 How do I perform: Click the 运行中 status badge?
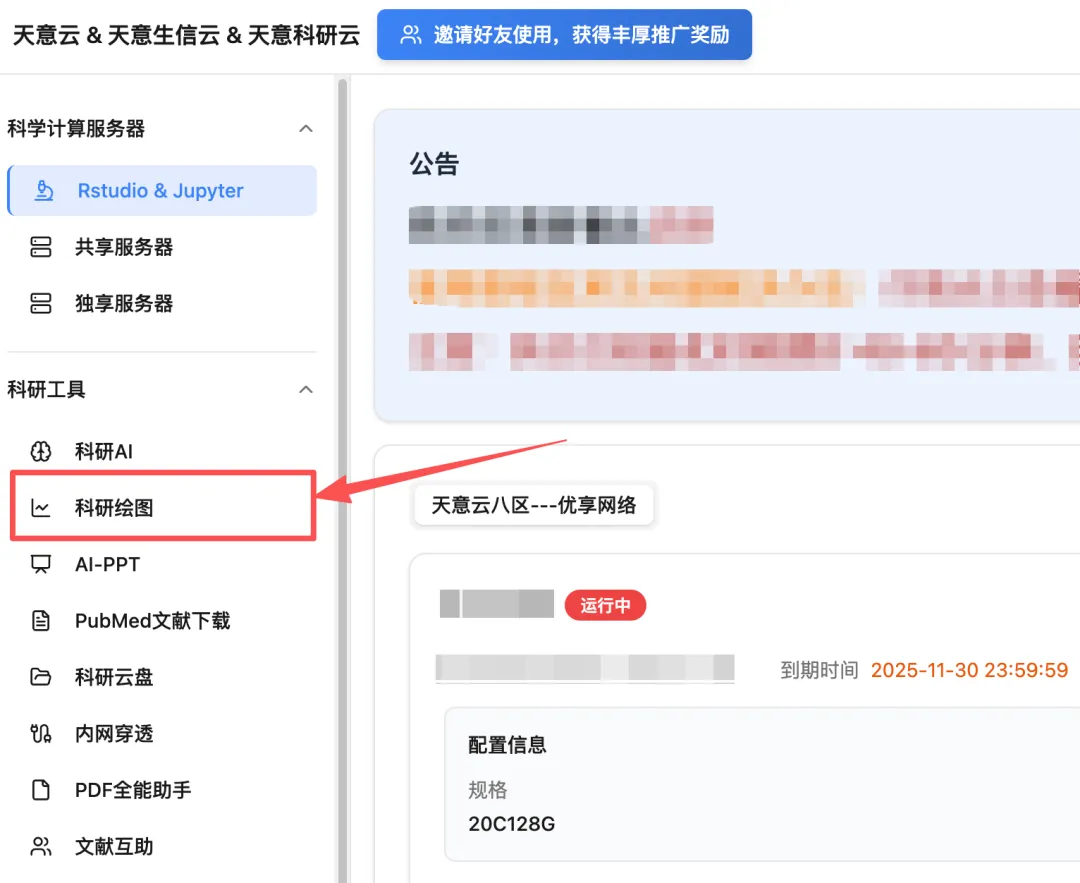click(x=605, y=605)
